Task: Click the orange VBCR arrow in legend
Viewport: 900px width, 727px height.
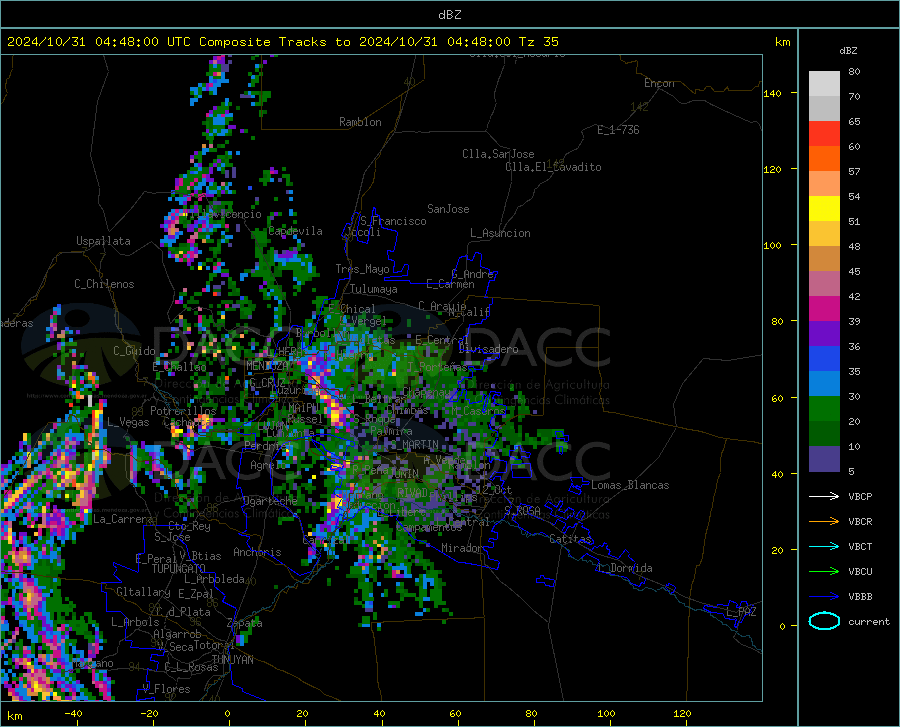Action: coord(824,522)
